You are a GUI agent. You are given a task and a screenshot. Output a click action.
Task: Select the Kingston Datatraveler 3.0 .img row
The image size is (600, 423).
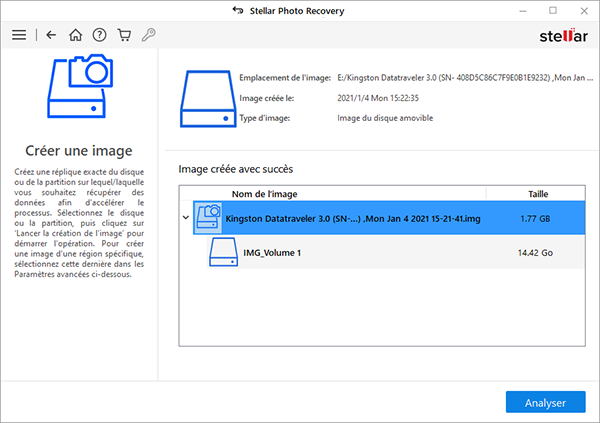pyautogui.click(x=389, y=218)
